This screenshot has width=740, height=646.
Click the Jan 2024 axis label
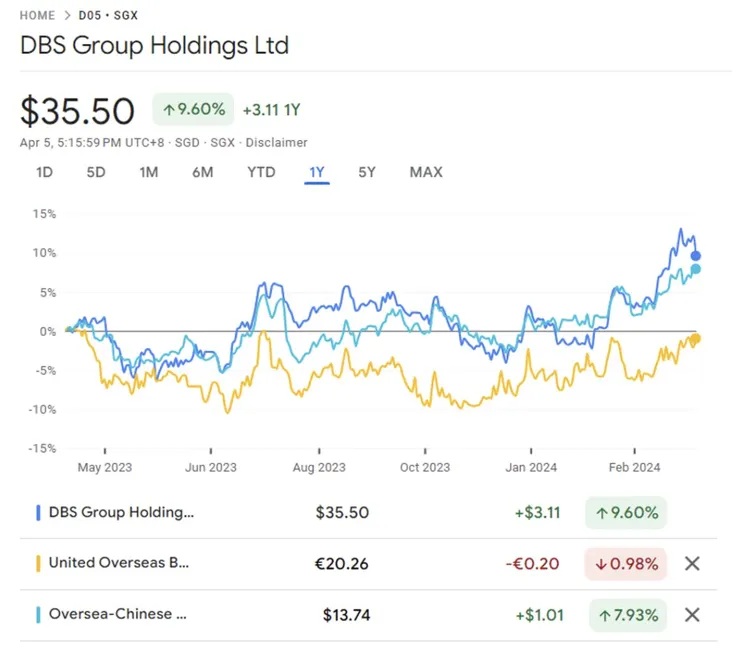coord(531,467)
